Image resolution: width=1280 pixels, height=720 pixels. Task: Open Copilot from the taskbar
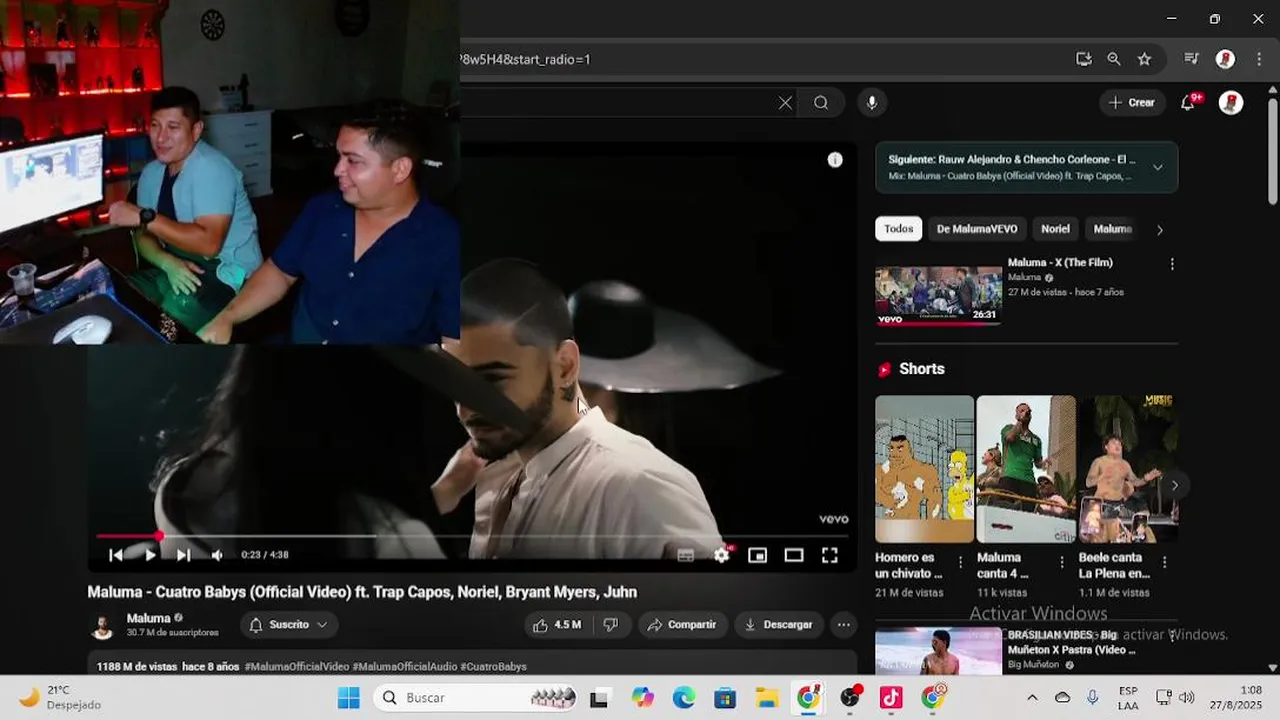coord(642,698)
